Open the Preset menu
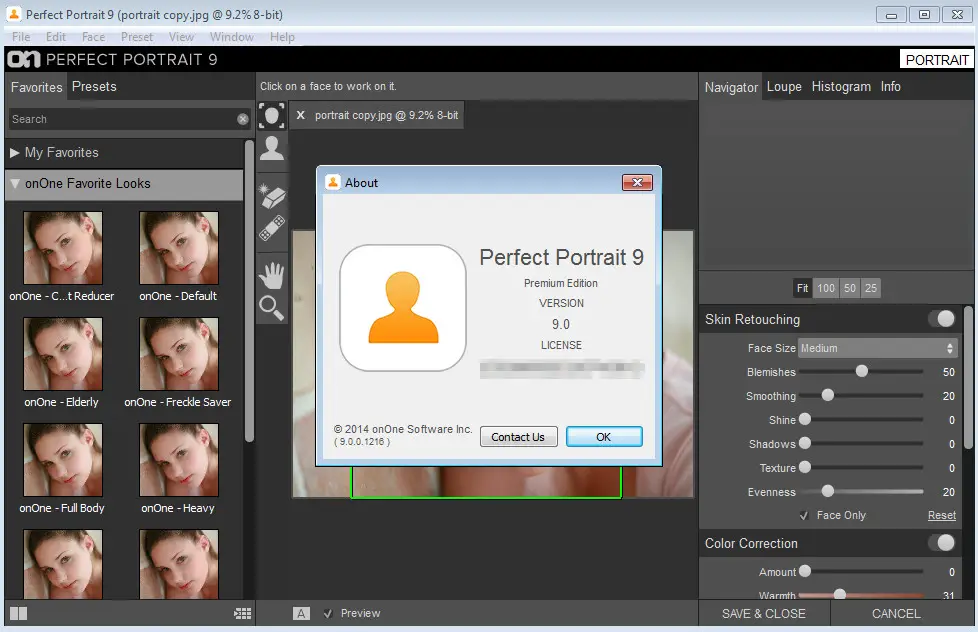The height and width of the screenshot is (632, 978). pyautogui.click(x=137, y=37)
